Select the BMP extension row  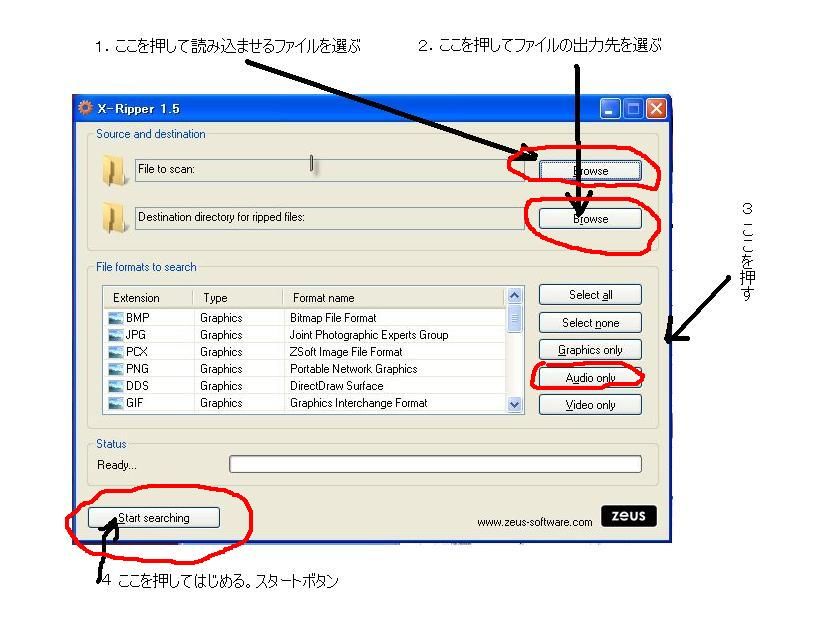pos(305,318)
